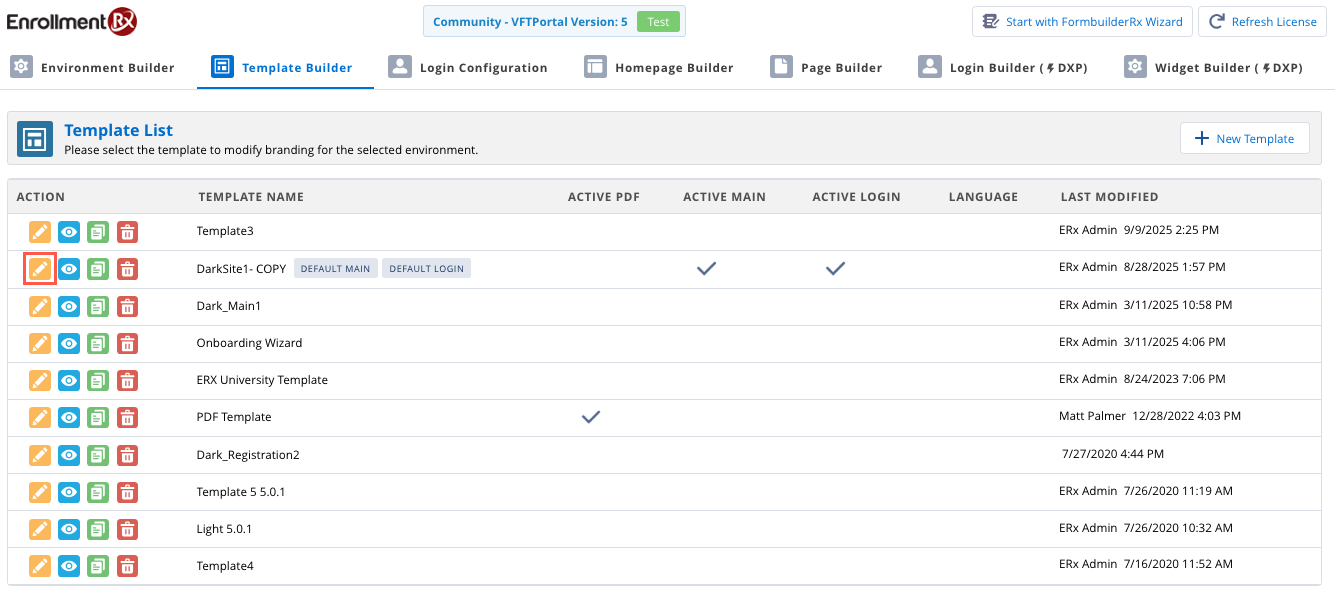This screenshot has width=1335, height=592.
Task: Clone the Dark_Main1 template
Action: coord(98,306)
